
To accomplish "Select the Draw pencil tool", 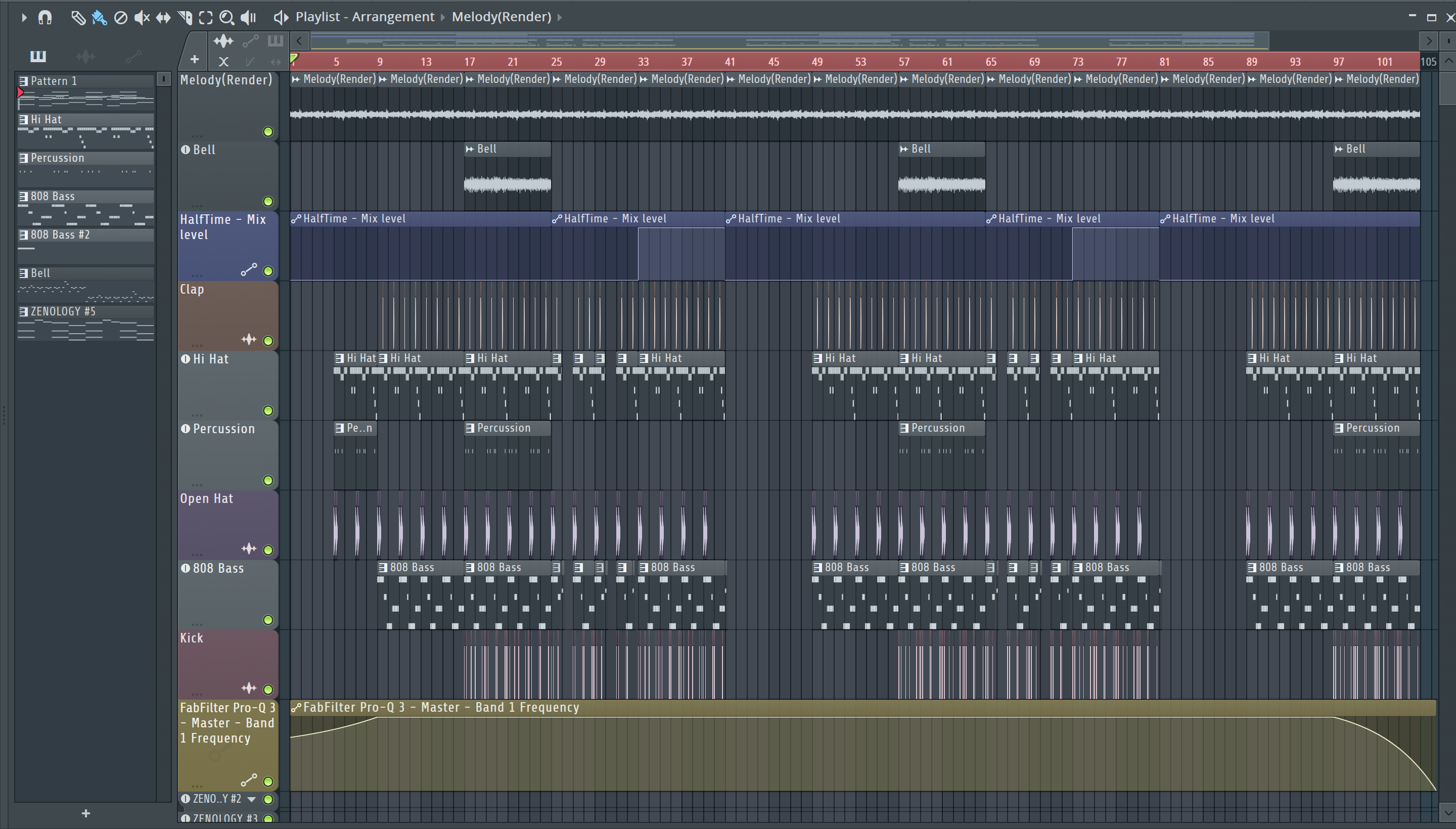I will [78, 18].
